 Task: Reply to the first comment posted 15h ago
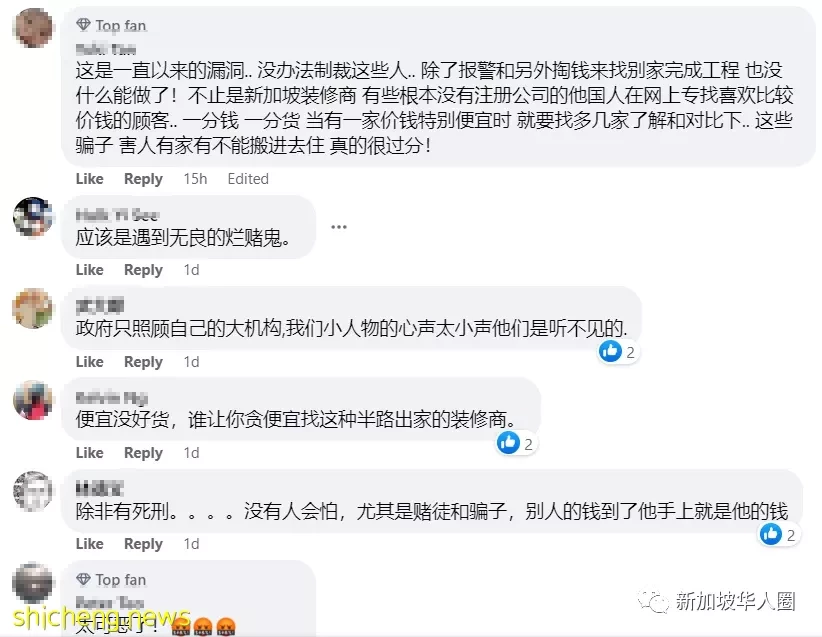(x=143, y=179)
